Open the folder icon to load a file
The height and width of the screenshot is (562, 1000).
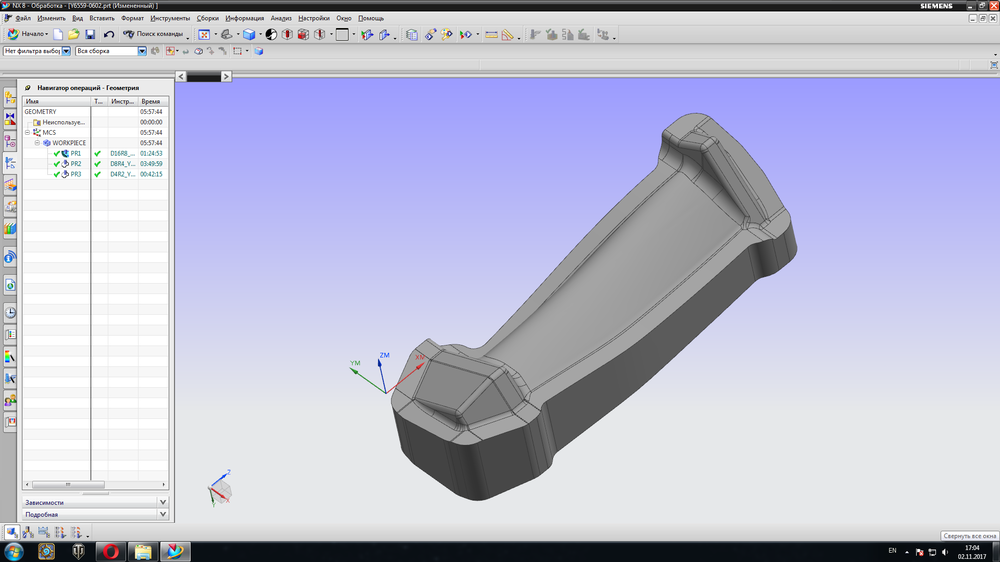[74, 35]
